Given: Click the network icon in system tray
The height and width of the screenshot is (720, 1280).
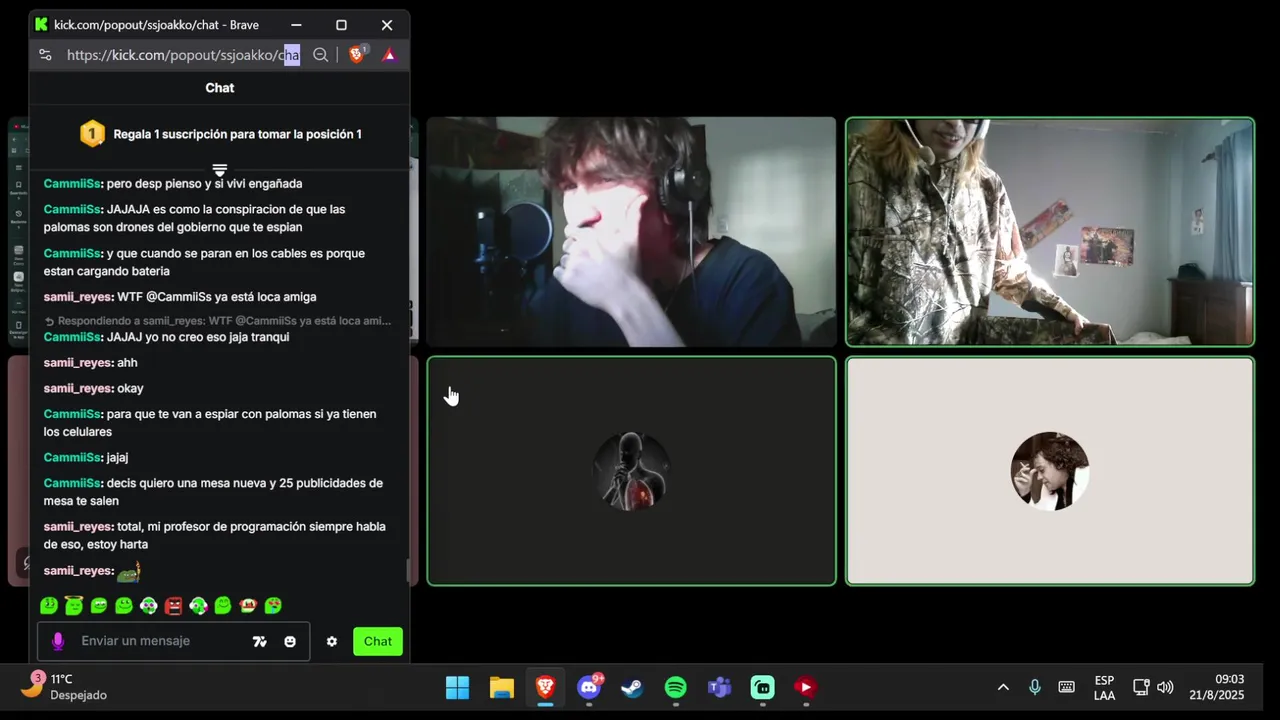Looking at the screenshot, I should pyautogui.click(x=1141, y=688).
